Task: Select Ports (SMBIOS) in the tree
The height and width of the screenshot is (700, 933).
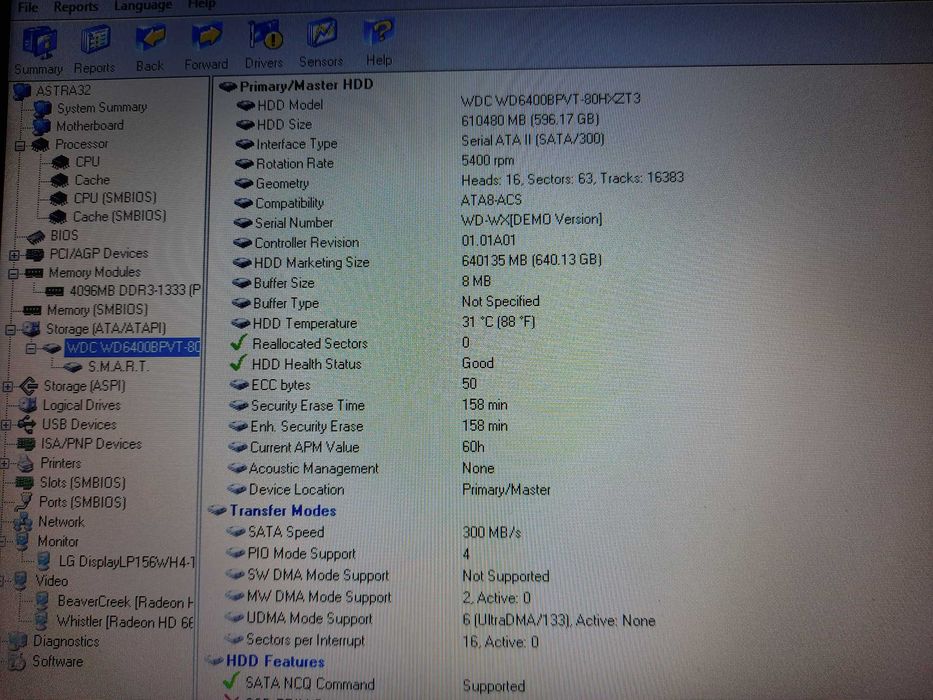Action: click(x=82, y=502)
